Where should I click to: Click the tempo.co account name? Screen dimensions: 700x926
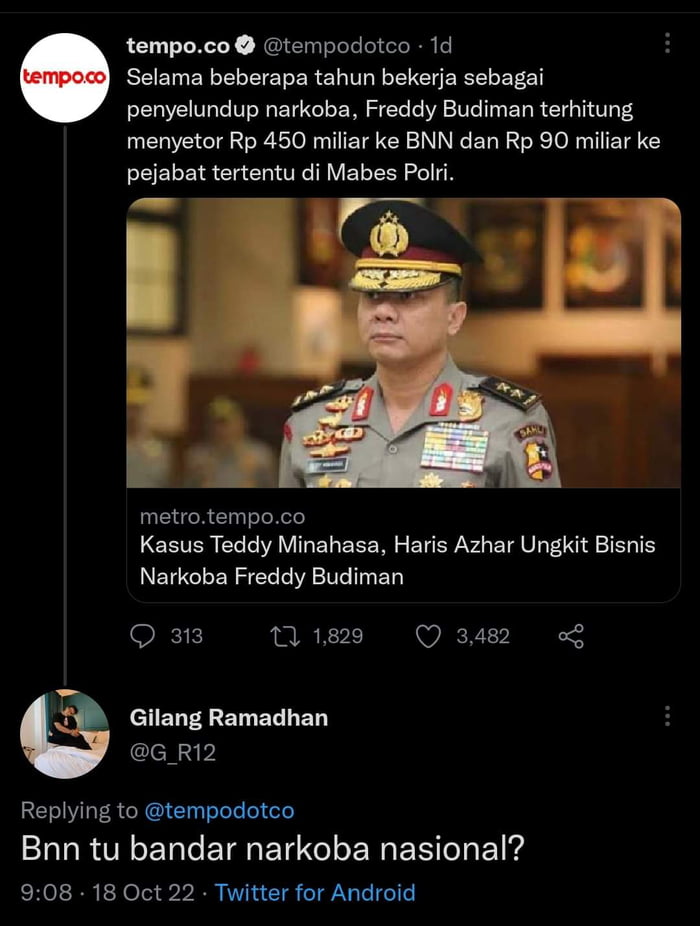point(179,46)
